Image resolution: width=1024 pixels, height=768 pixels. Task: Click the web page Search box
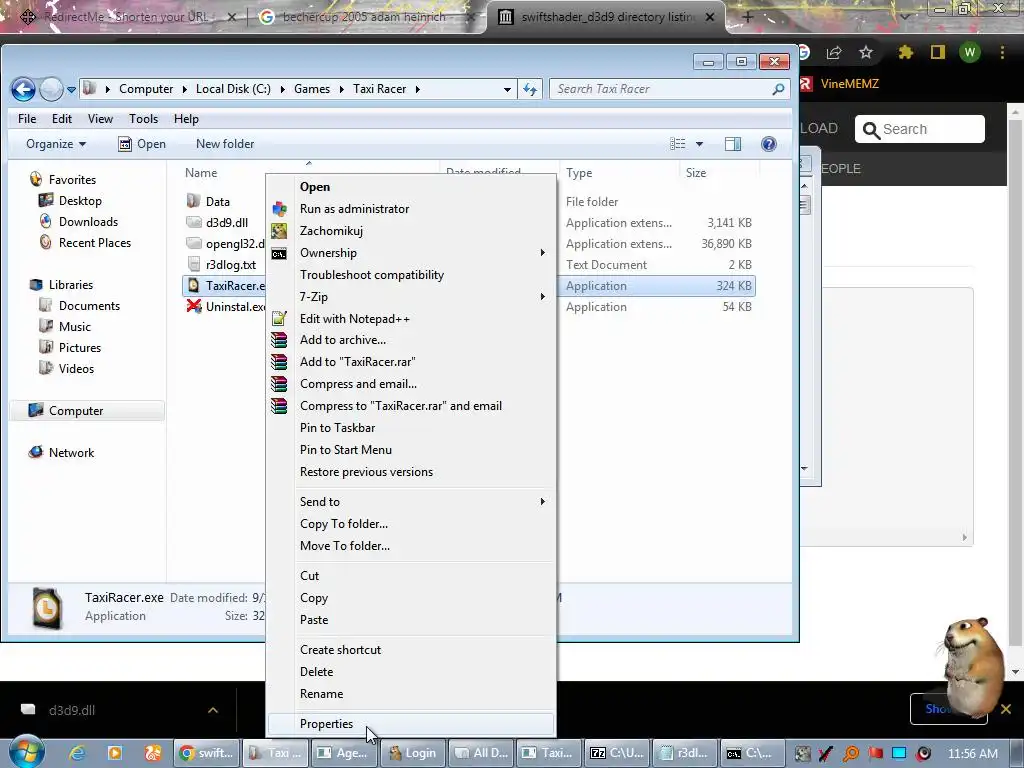[920, 129]
